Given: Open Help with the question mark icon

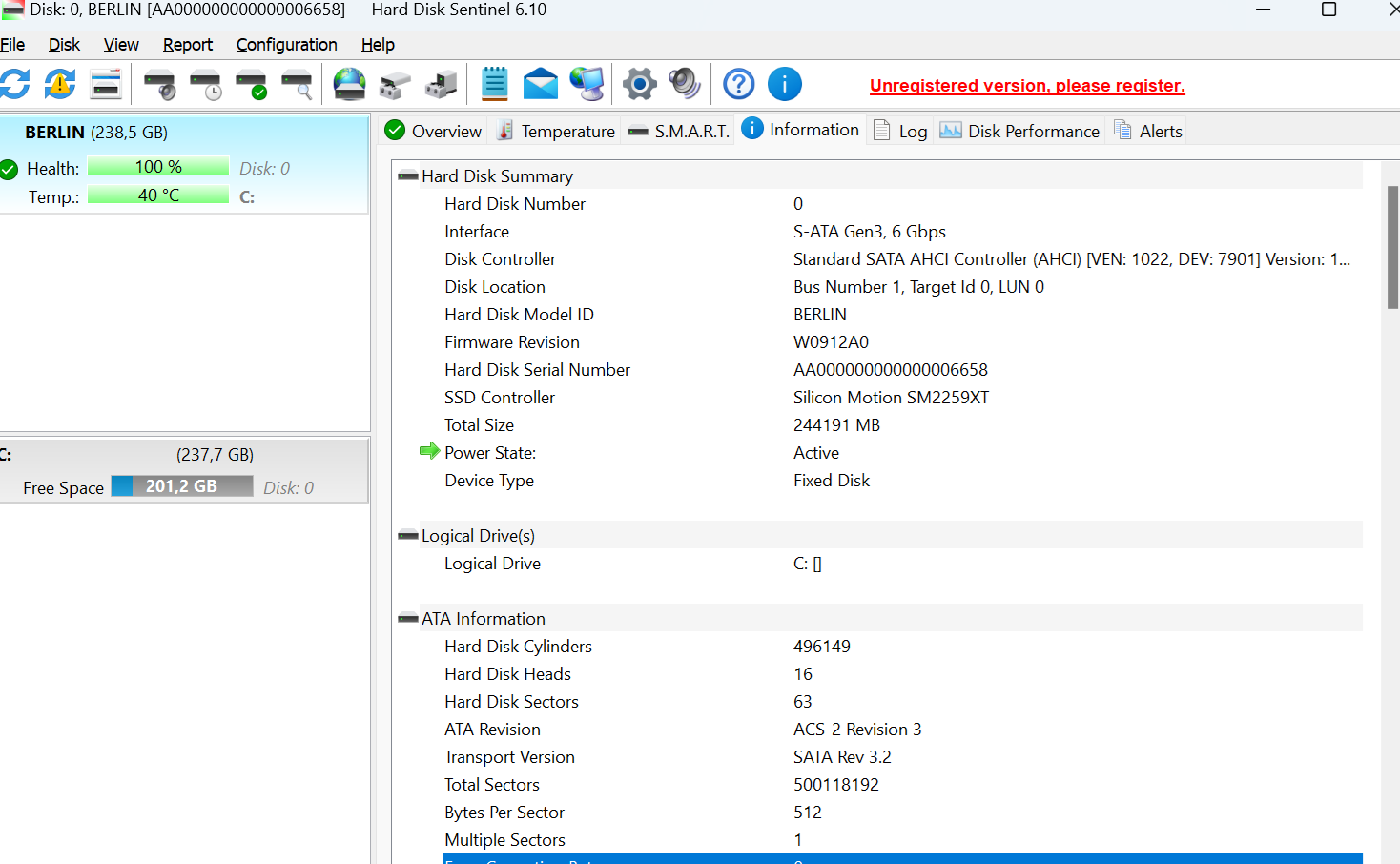Looking at the screenshot, I should pyautogui.click(x=739, y=84).
